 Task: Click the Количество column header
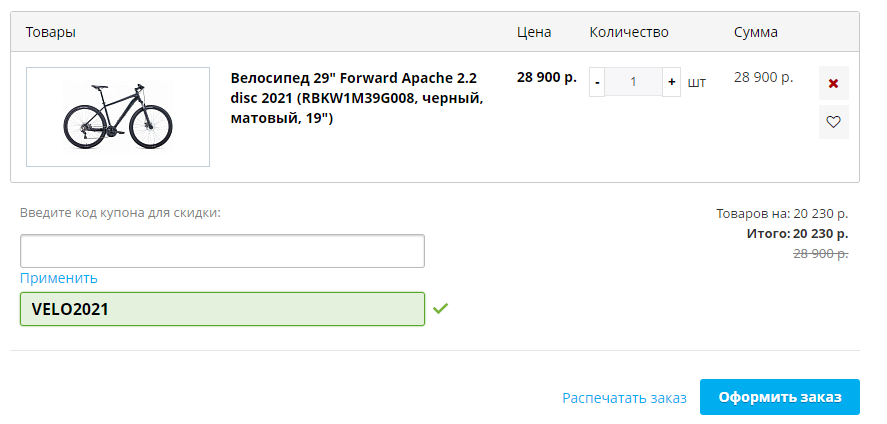629,32
